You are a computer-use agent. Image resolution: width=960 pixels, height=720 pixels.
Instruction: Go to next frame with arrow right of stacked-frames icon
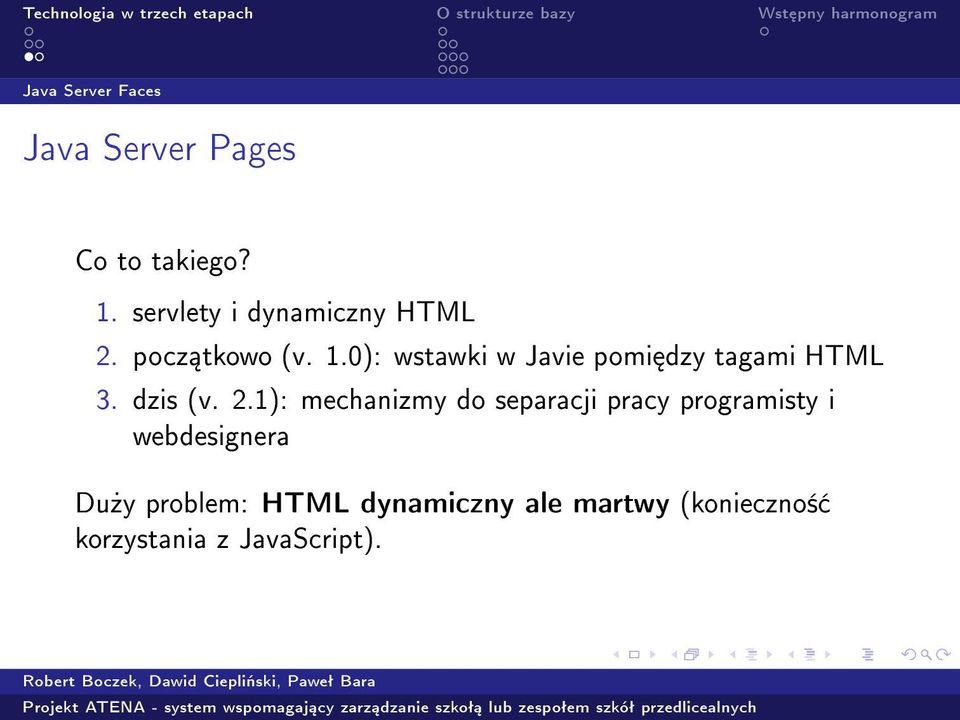pyautogui.click(x=711, y=654)
